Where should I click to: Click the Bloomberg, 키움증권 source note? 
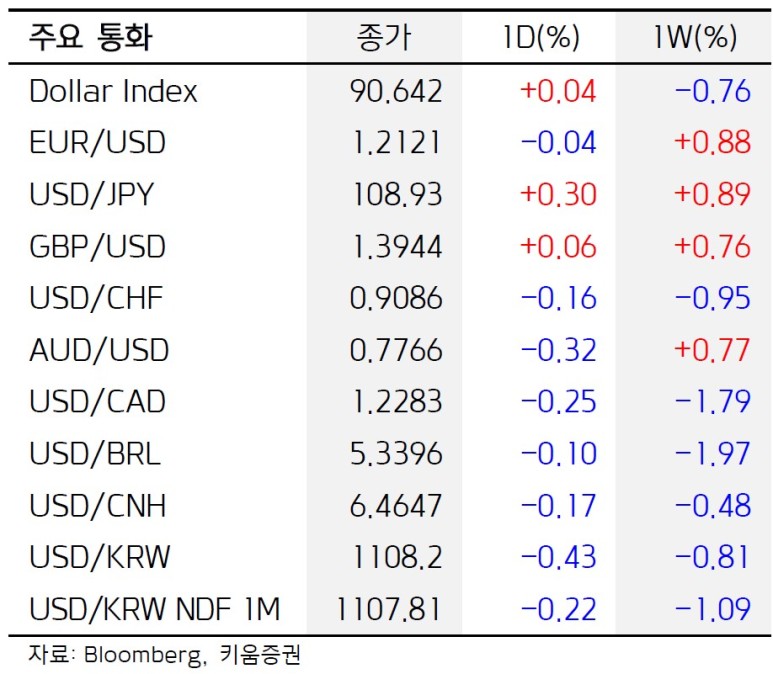point(165,656)
